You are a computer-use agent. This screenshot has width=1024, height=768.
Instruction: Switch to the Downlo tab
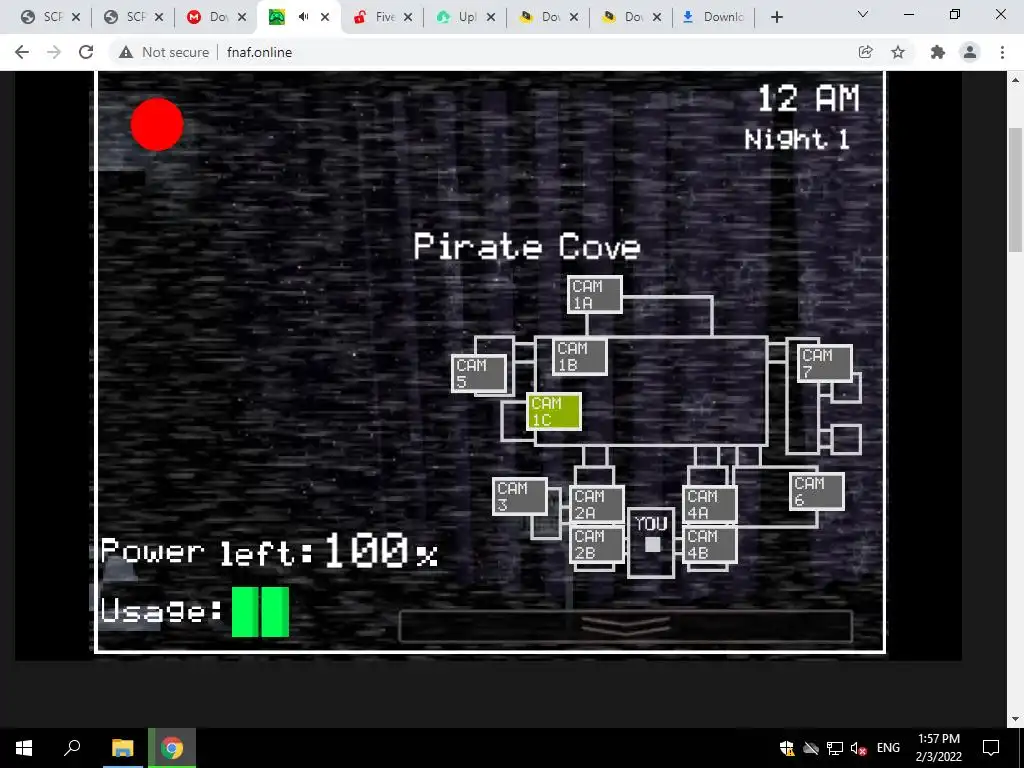click(x=713, y=17)
